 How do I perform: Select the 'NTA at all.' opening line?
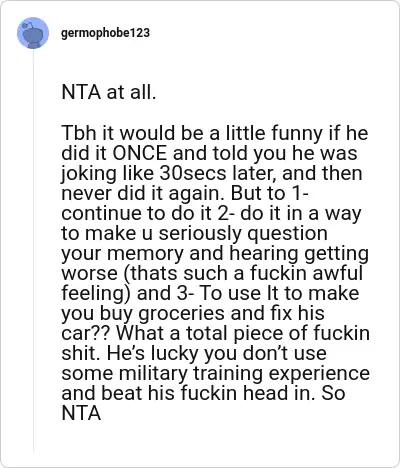click(x=109, y=92)
